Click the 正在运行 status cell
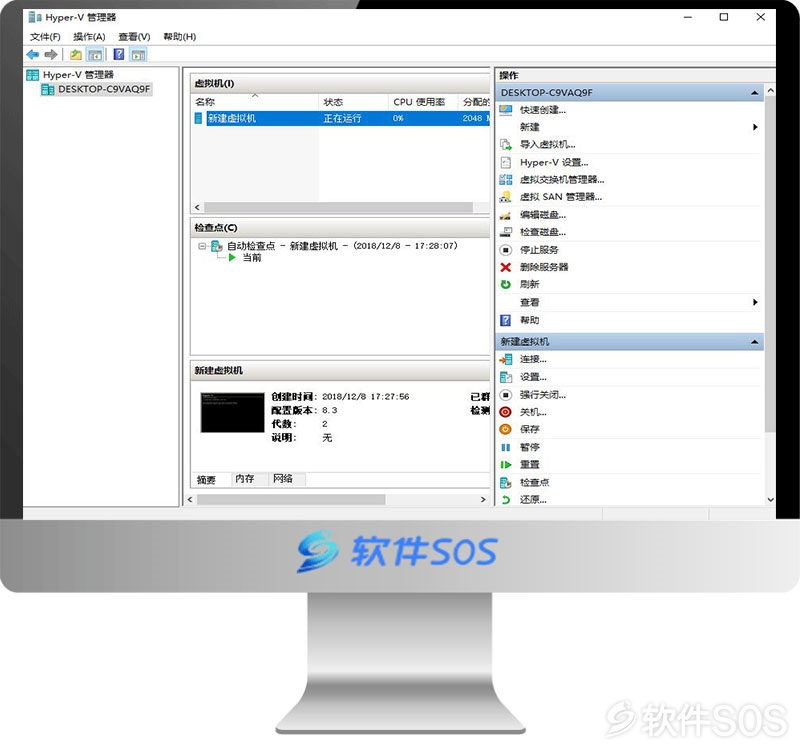The width and height of the screenshot is (800, 750). pos(342,118)
